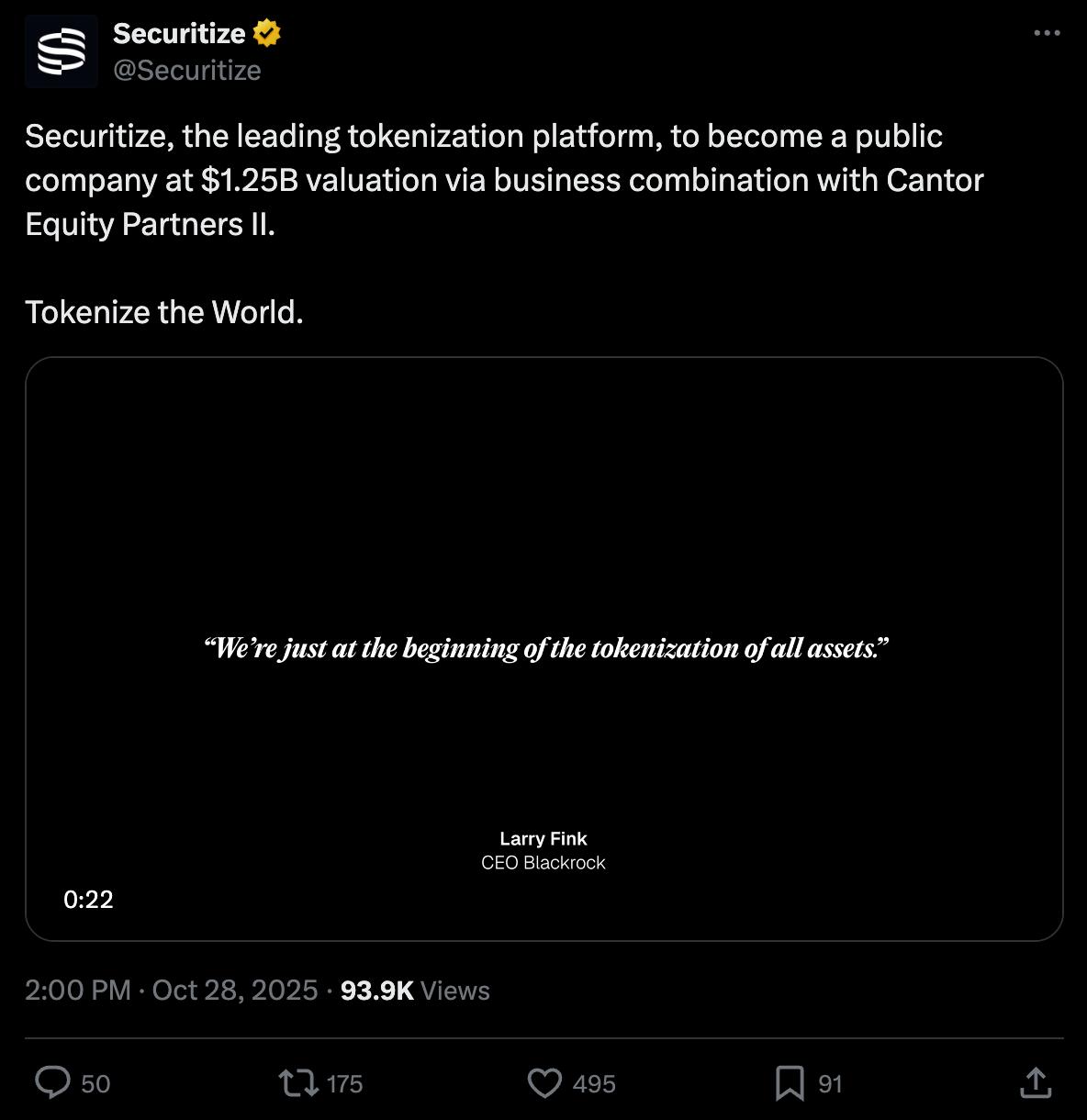The image size is (1087, 1120).
Task: Click the Larry Fink CEO Blackrock caption
Action: (x=543, y=851)
